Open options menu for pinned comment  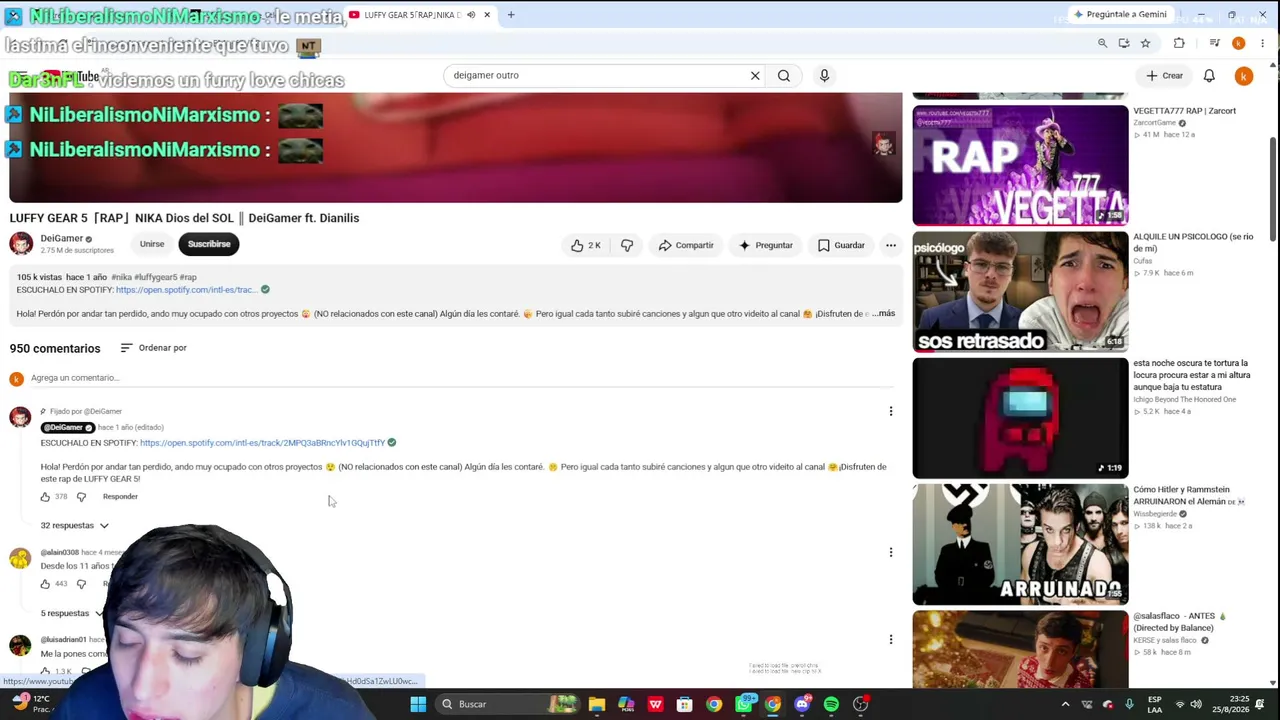(891, 411)
